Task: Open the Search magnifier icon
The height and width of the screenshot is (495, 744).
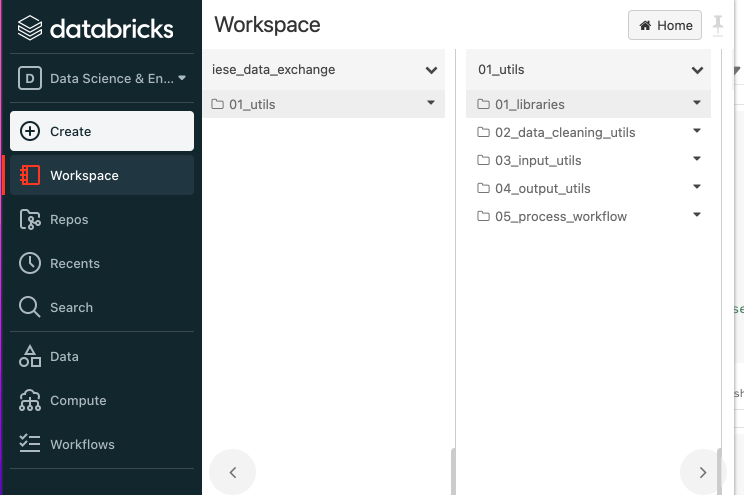Action: (x=30, y=307)
